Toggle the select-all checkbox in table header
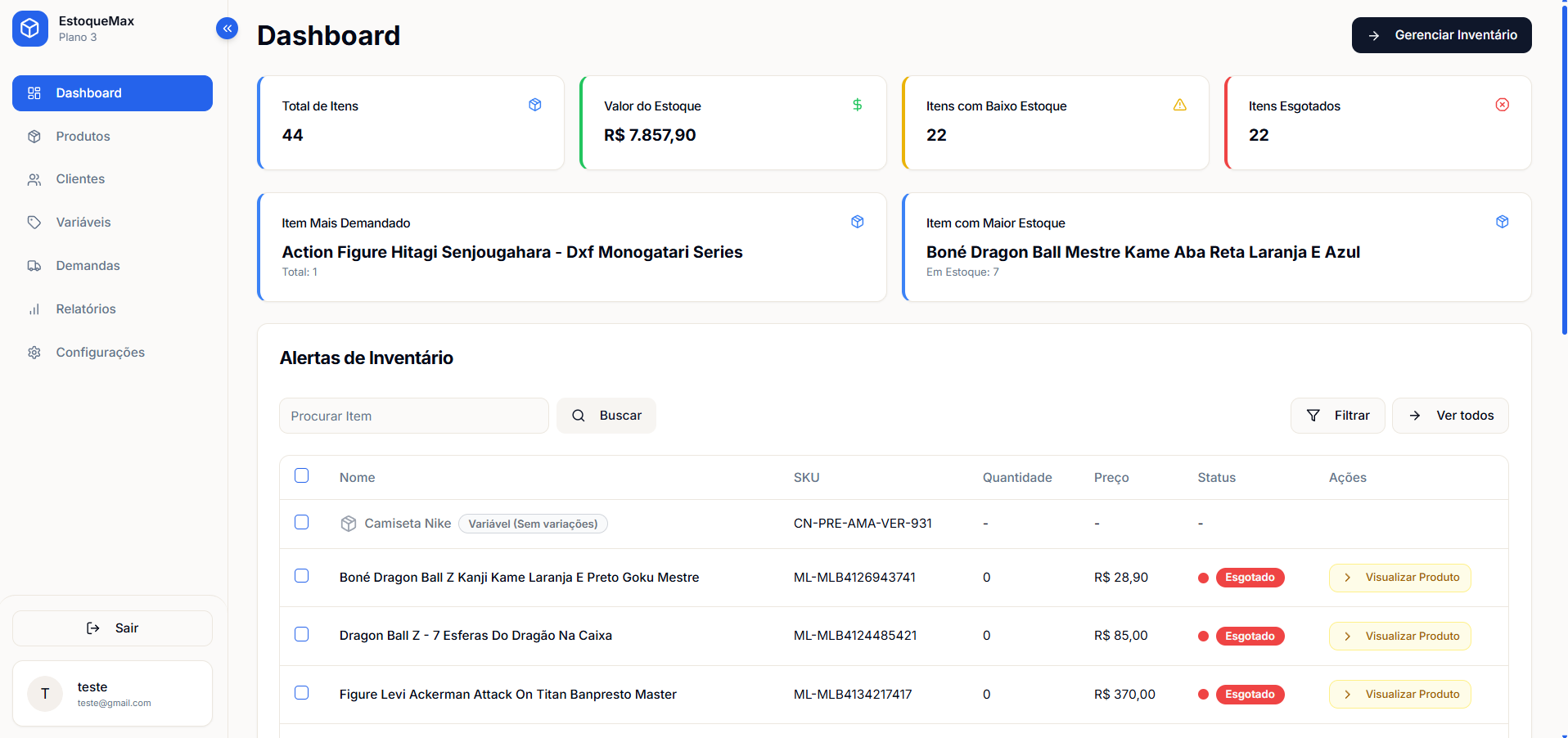 302,476
